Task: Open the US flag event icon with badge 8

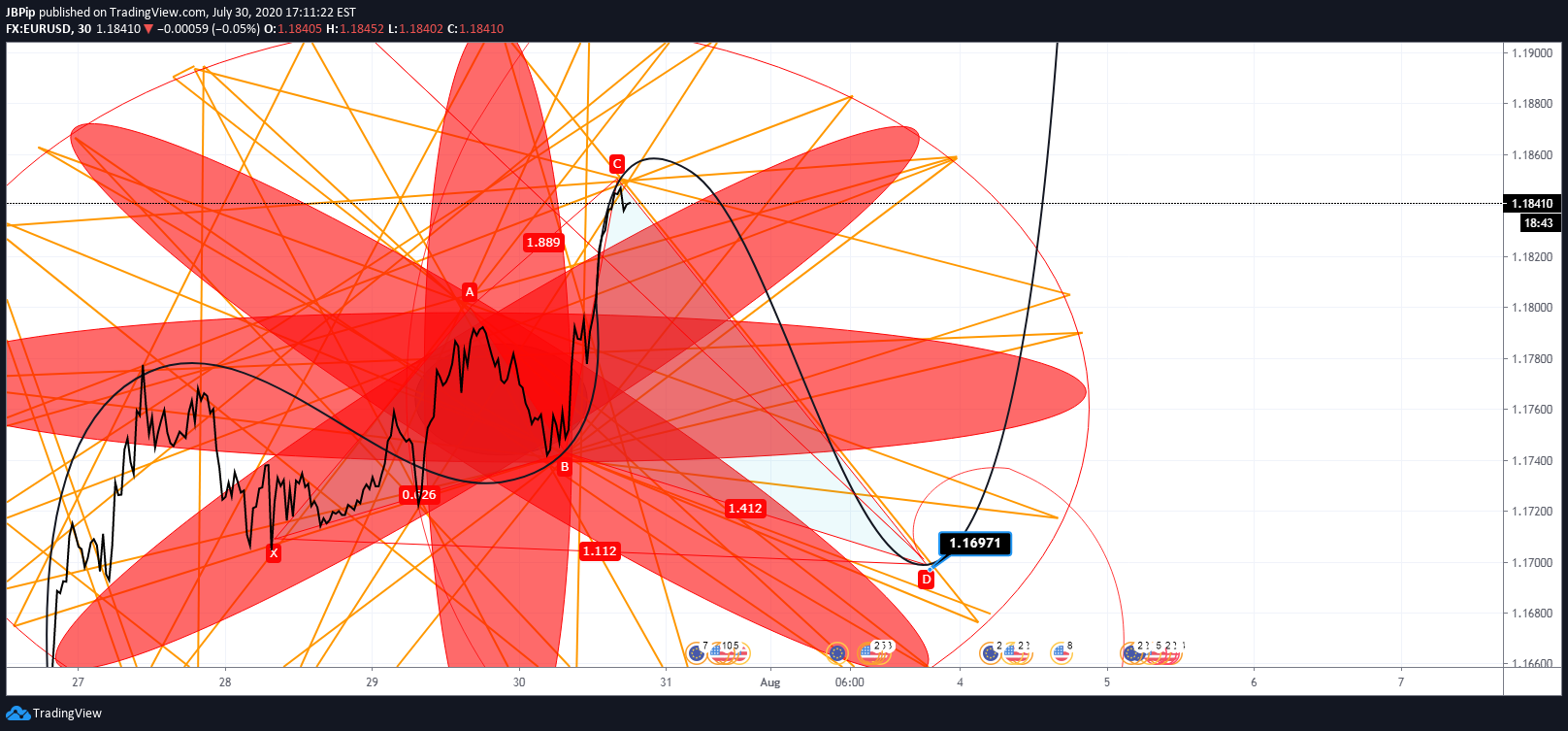Action: click(1062, 653)
